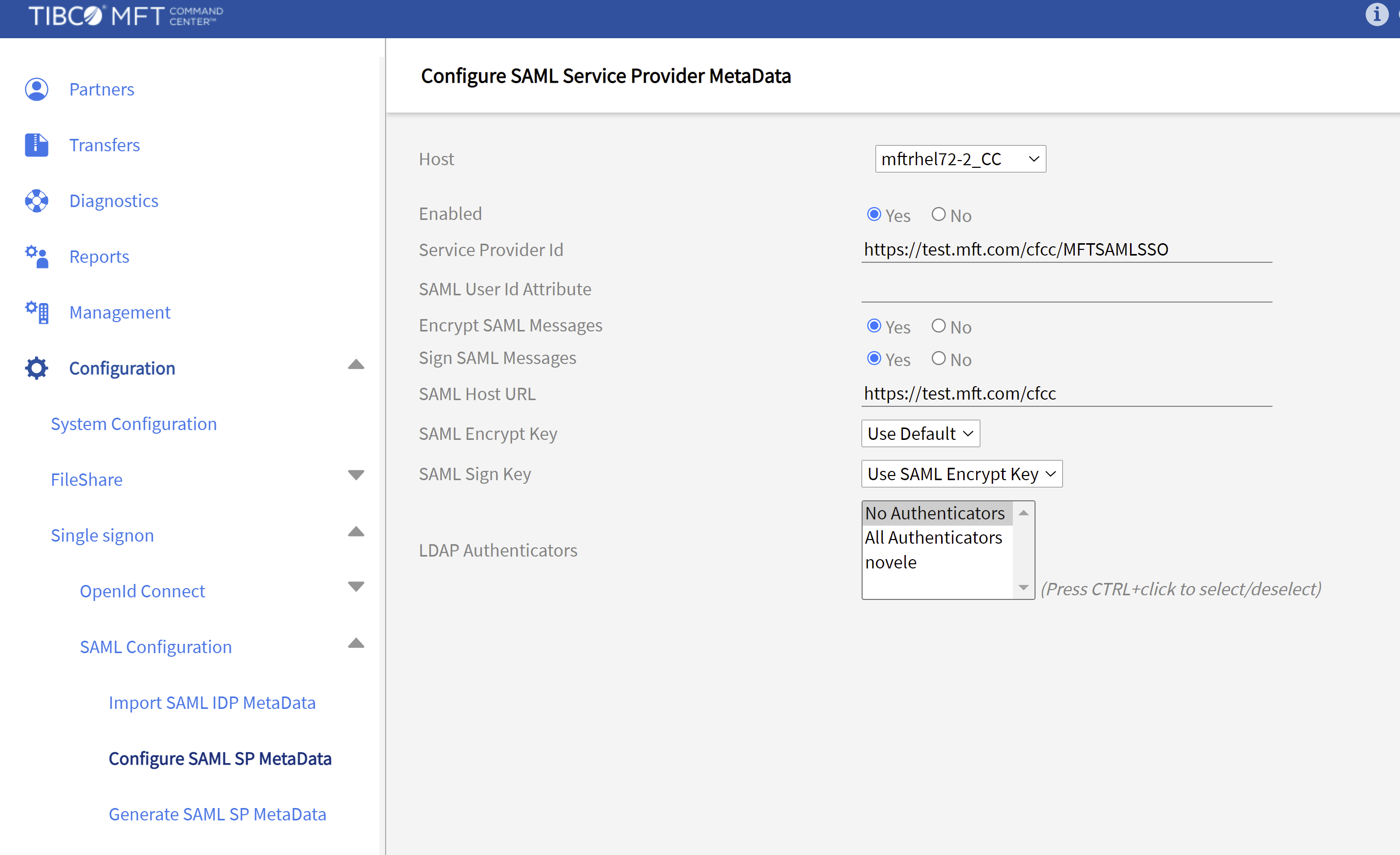Open the SAML Encrypt Key dropdown
The width and height of the screenshot is (1400, 855).
pos(920,434)
